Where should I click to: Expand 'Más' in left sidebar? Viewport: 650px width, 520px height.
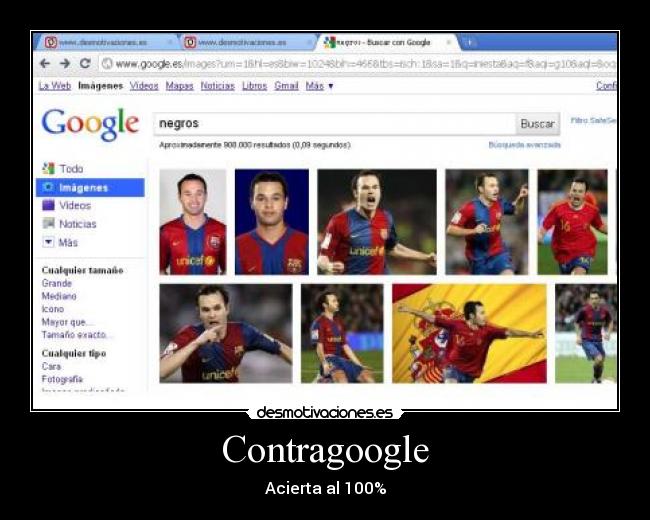point(60,242)
